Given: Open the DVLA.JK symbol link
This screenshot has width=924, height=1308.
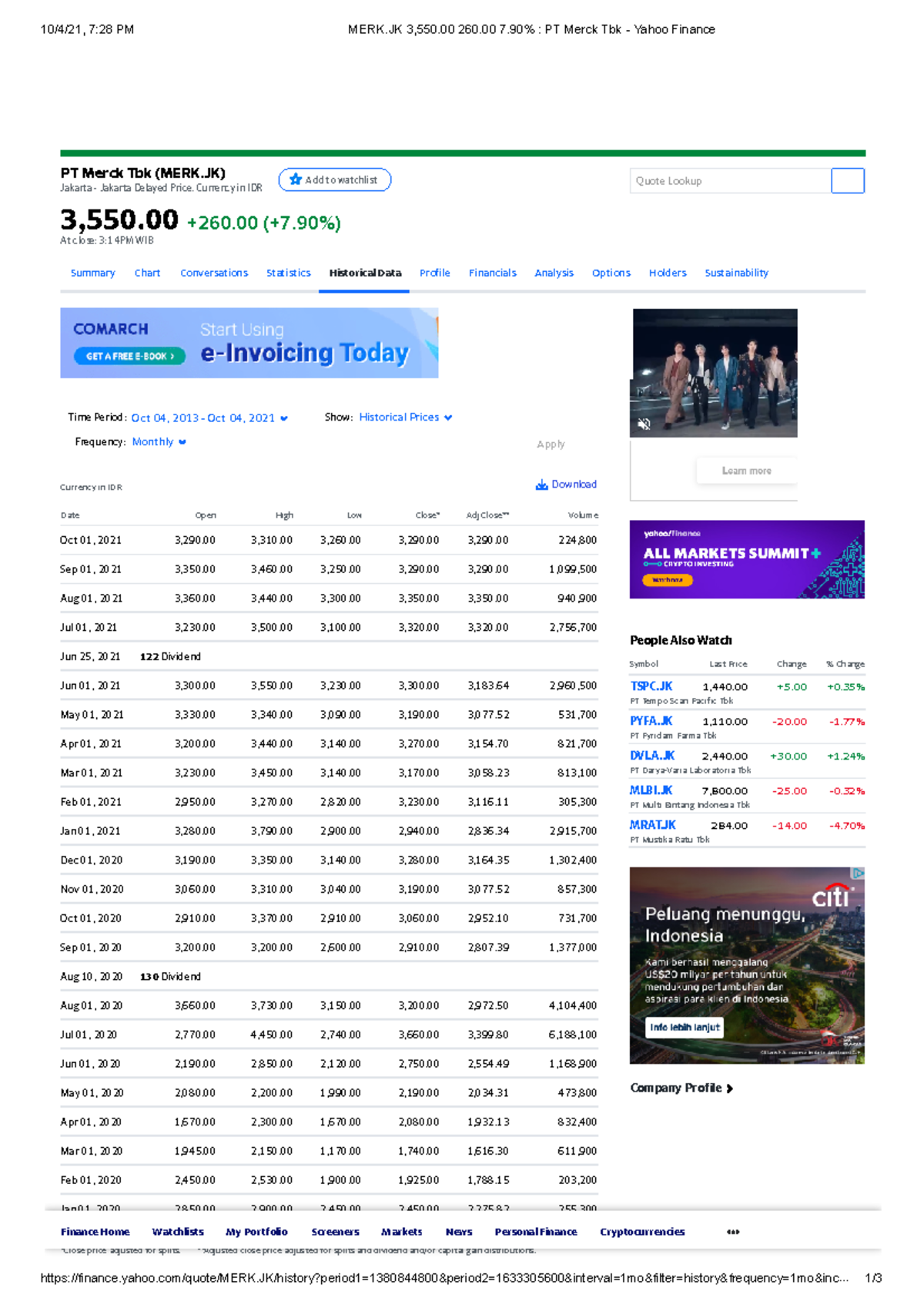Looking at the screenshot, I should coord(652,756).
